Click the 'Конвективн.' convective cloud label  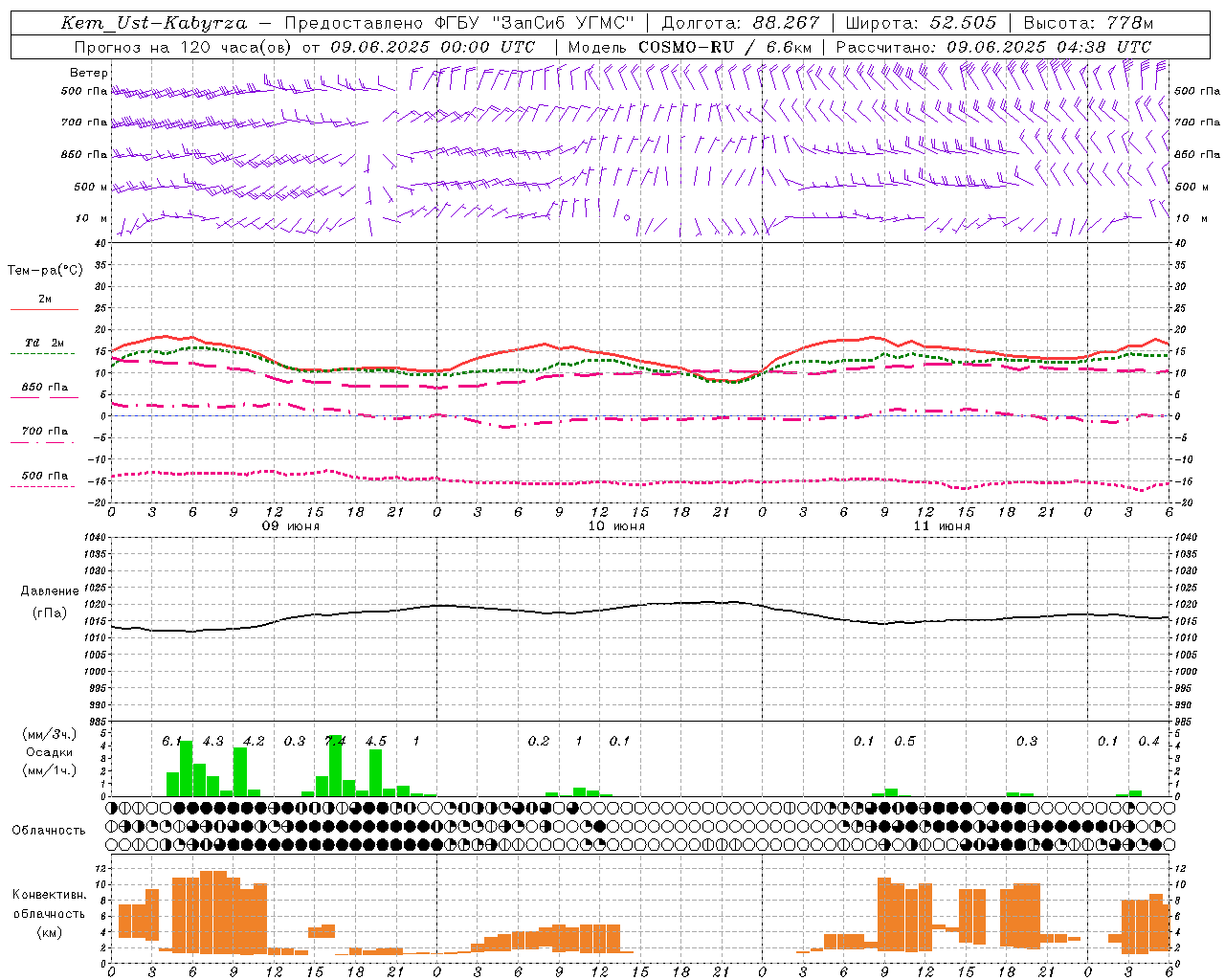click(50, 895)
